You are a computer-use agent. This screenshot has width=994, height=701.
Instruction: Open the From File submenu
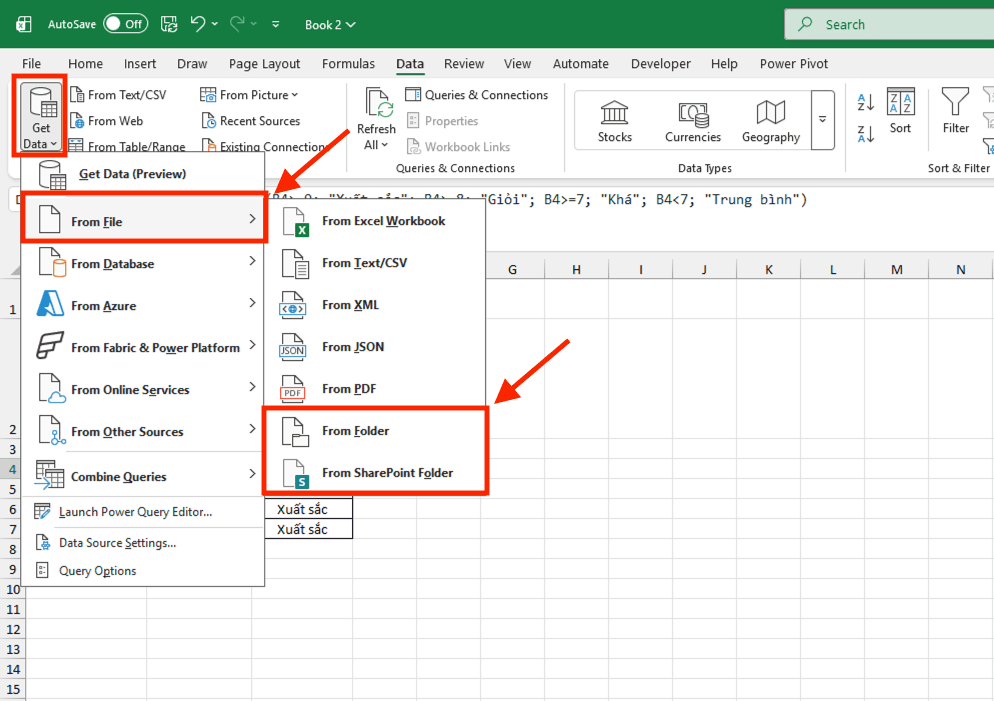click(x=144, y=221)
